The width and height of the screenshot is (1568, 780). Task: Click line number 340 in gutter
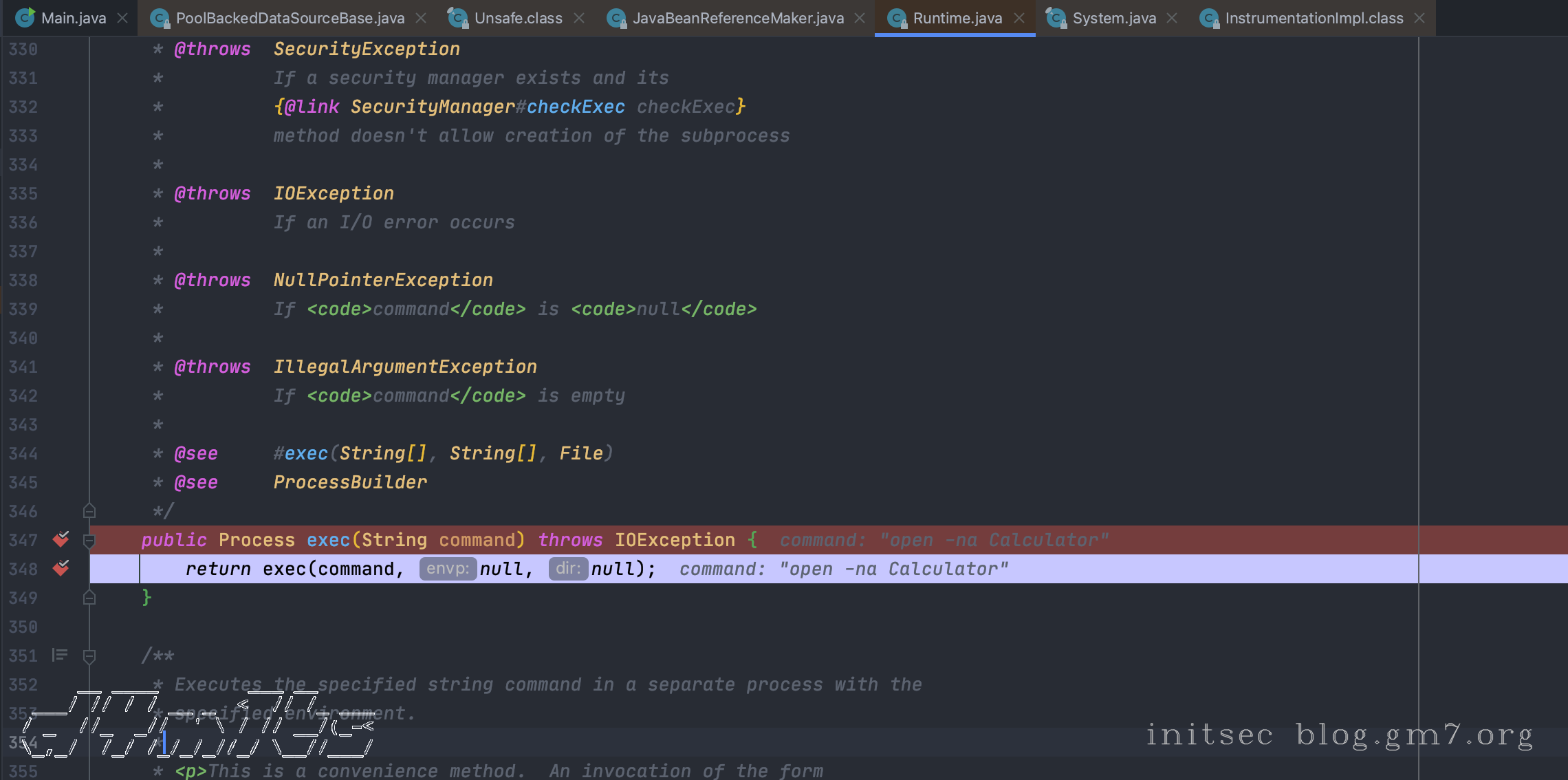(x=23, y=338)
